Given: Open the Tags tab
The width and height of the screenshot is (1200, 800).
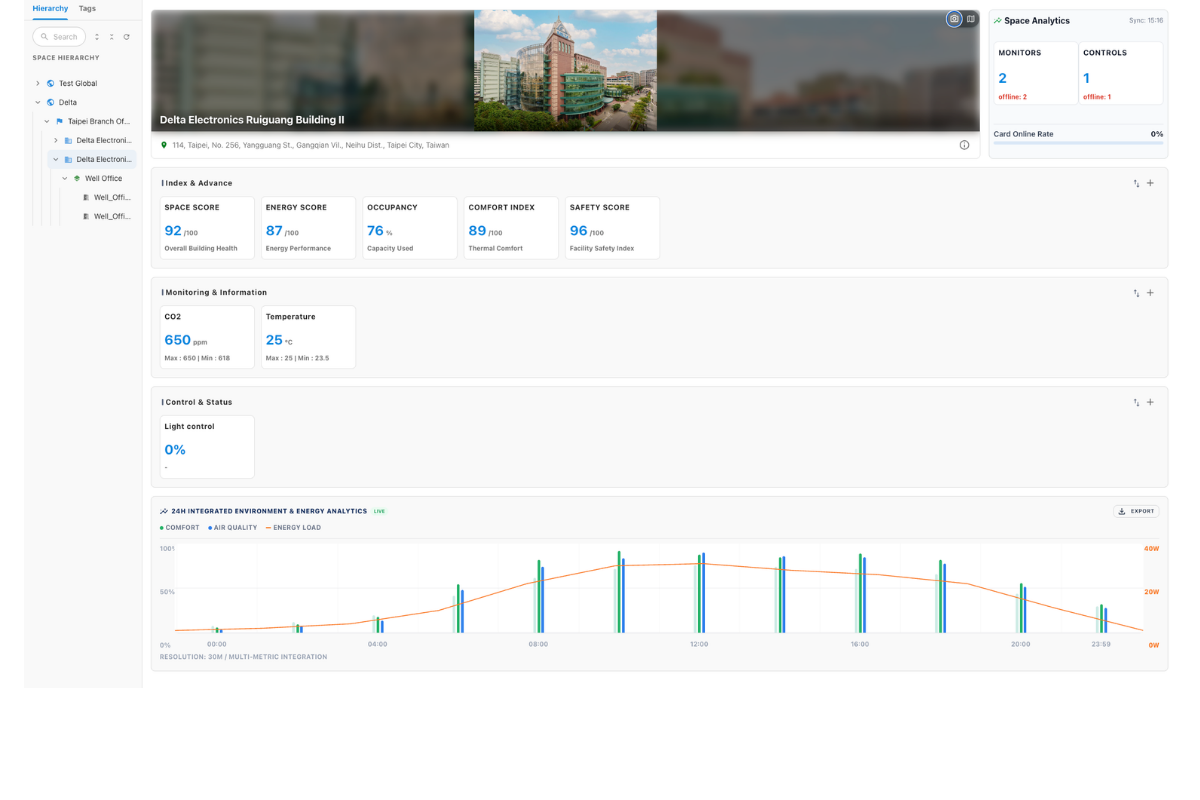Looking at the screenshot, I should (x=88, y=8).
